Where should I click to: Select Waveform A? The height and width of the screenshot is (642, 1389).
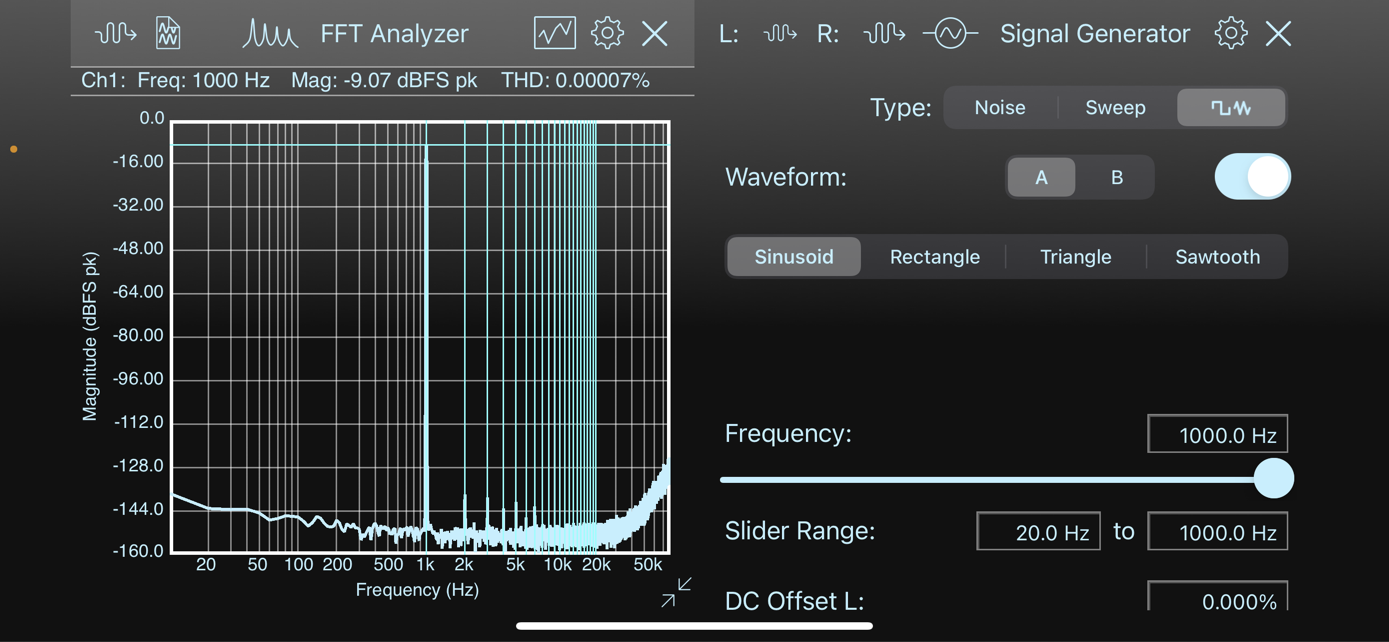(1042, 176)
